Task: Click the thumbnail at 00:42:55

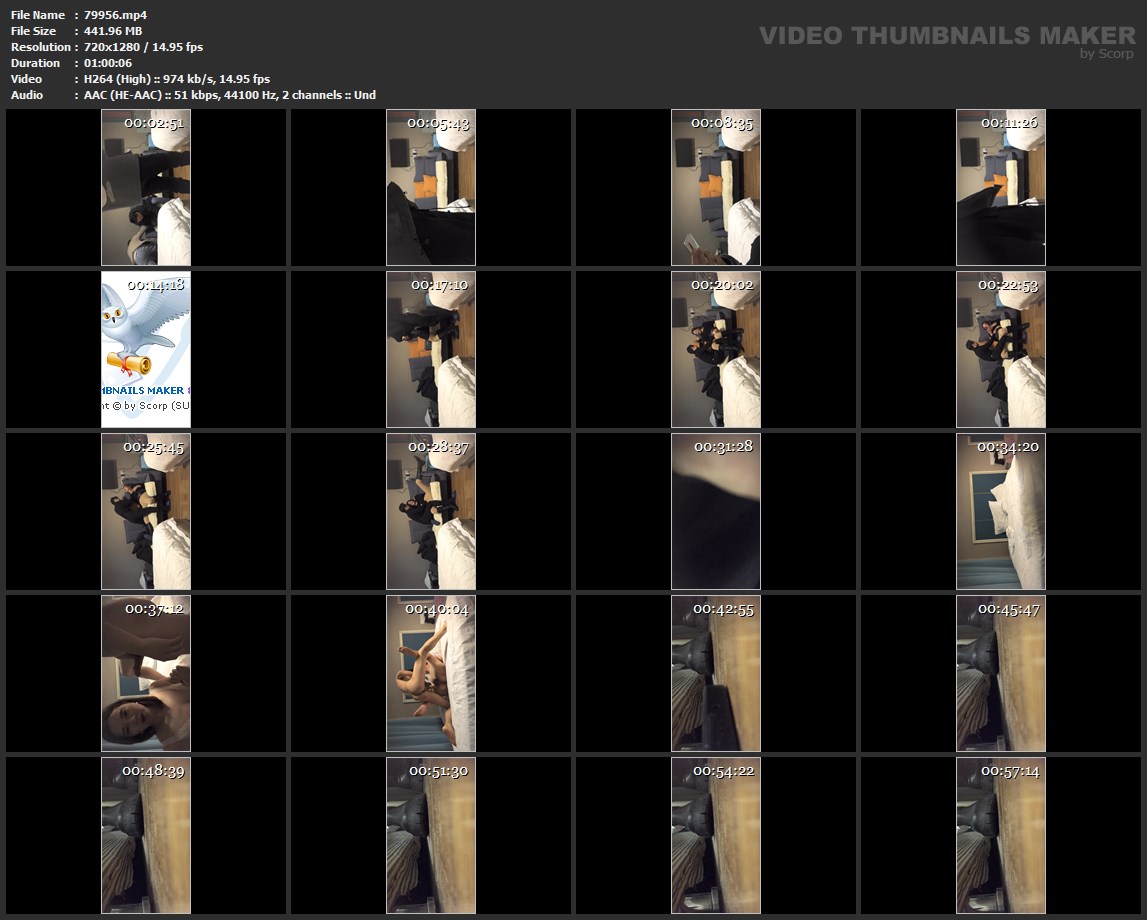Action: 716,673
